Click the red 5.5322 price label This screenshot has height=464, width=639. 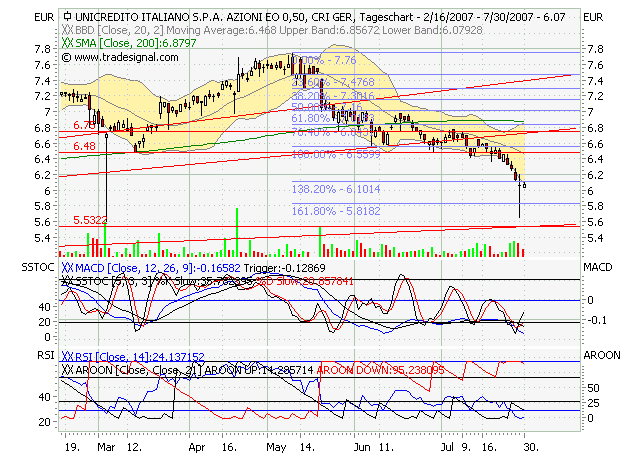point(90,220)
